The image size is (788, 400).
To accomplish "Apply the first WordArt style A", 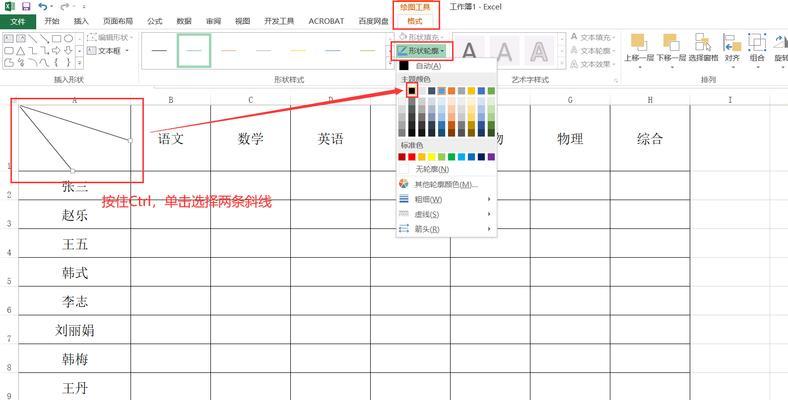I will (x=469, y=51).
